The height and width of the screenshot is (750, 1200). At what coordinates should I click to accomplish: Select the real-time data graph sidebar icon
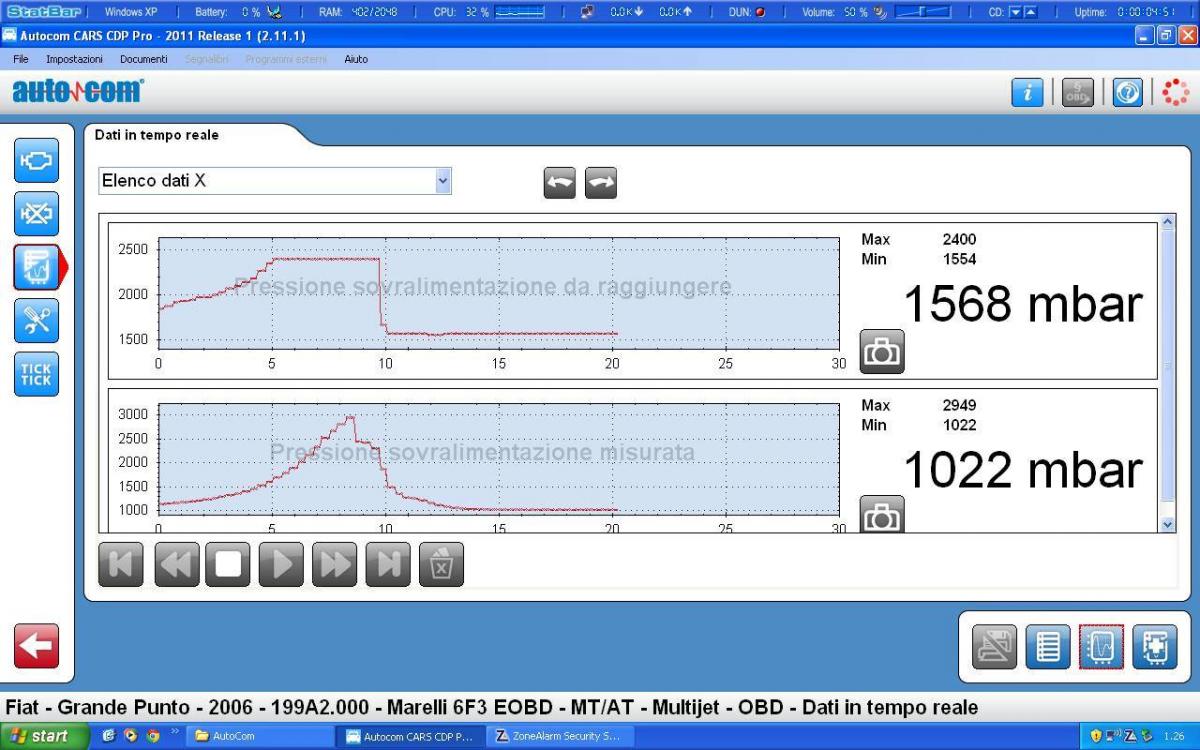[36, 267]
